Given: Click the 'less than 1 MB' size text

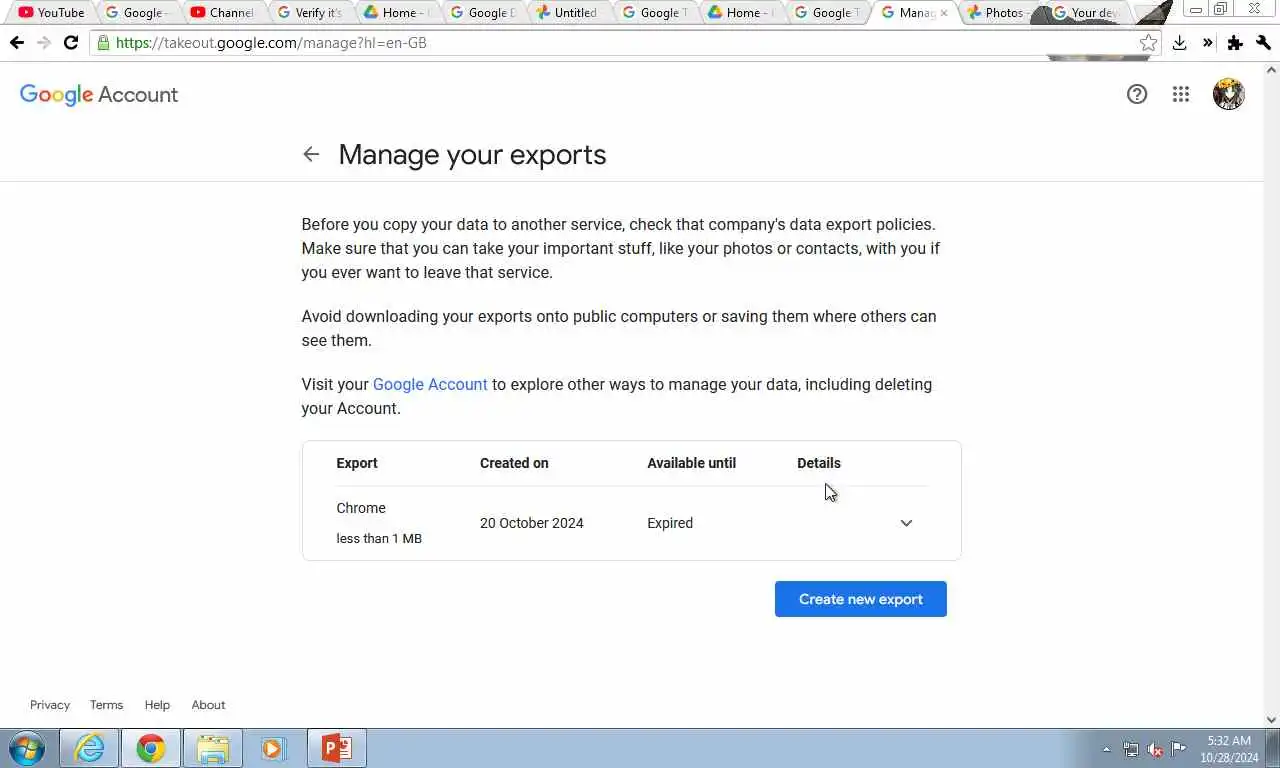Looking at the screenshot, I should 379,539.
